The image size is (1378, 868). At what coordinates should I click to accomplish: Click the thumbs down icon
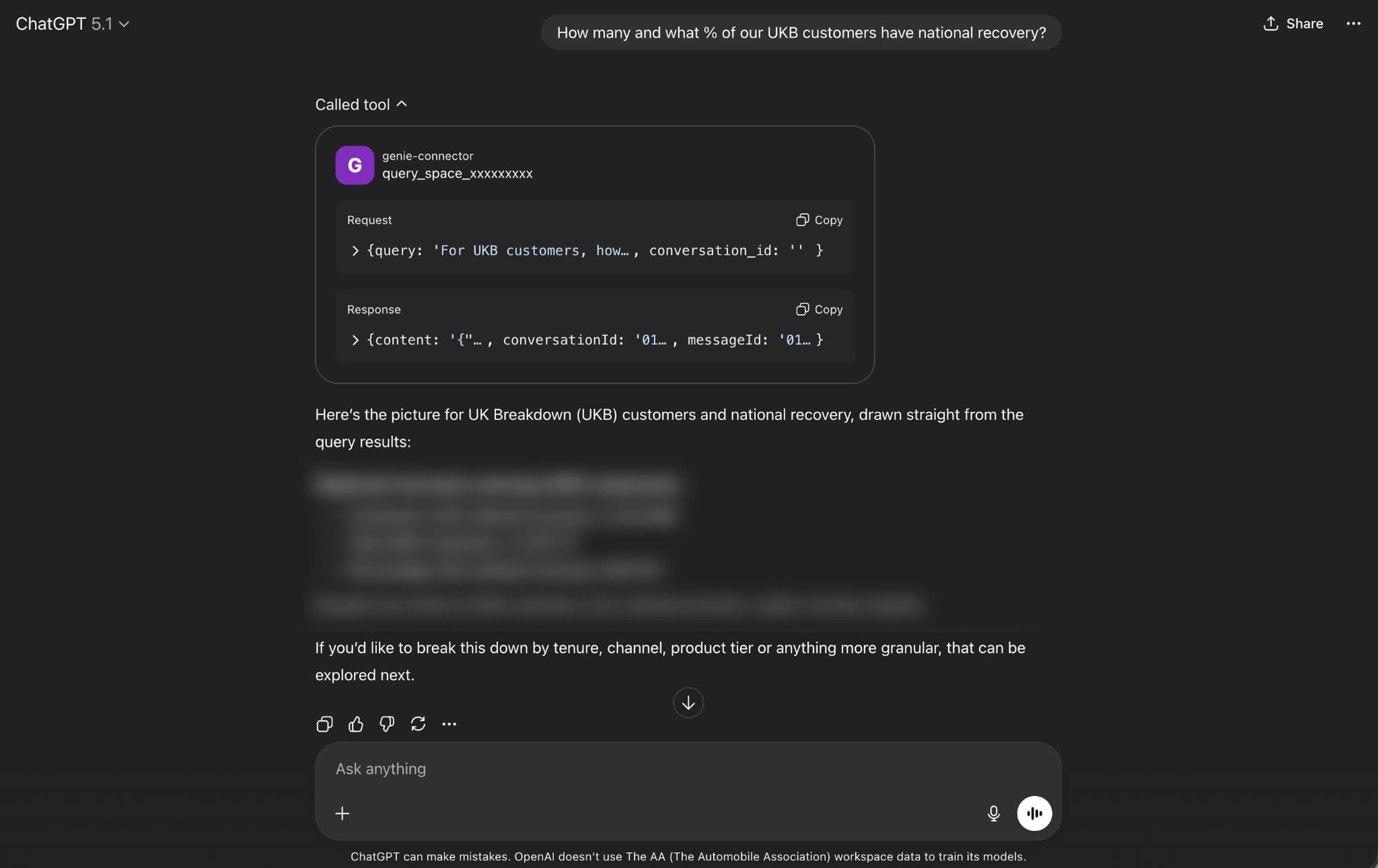[387, 724]
